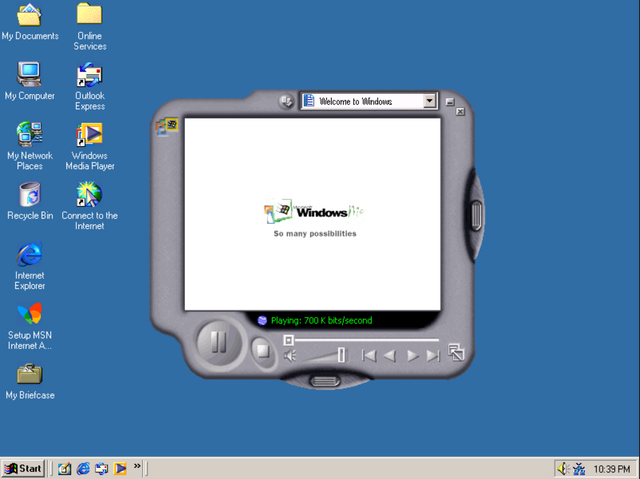The width and height of the screenshot is (640, 479).
Task: Click the round skin button beside playlist
Action: point(286,101)
